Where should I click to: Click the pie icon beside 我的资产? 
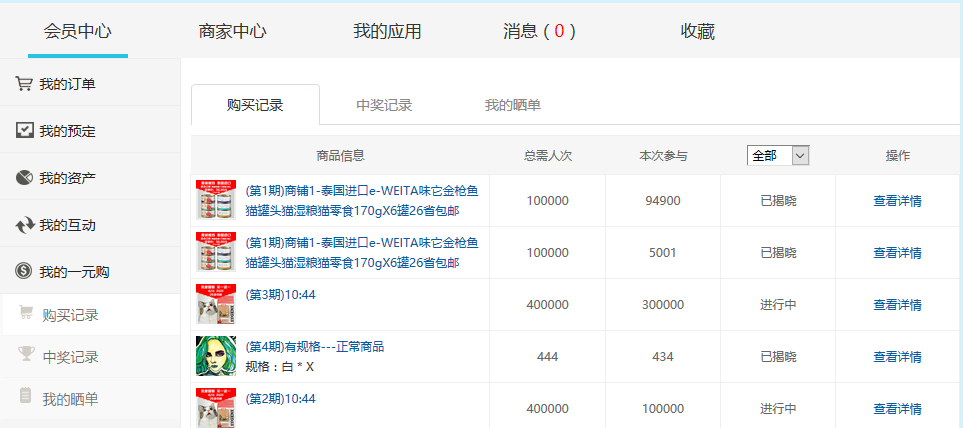24,178
